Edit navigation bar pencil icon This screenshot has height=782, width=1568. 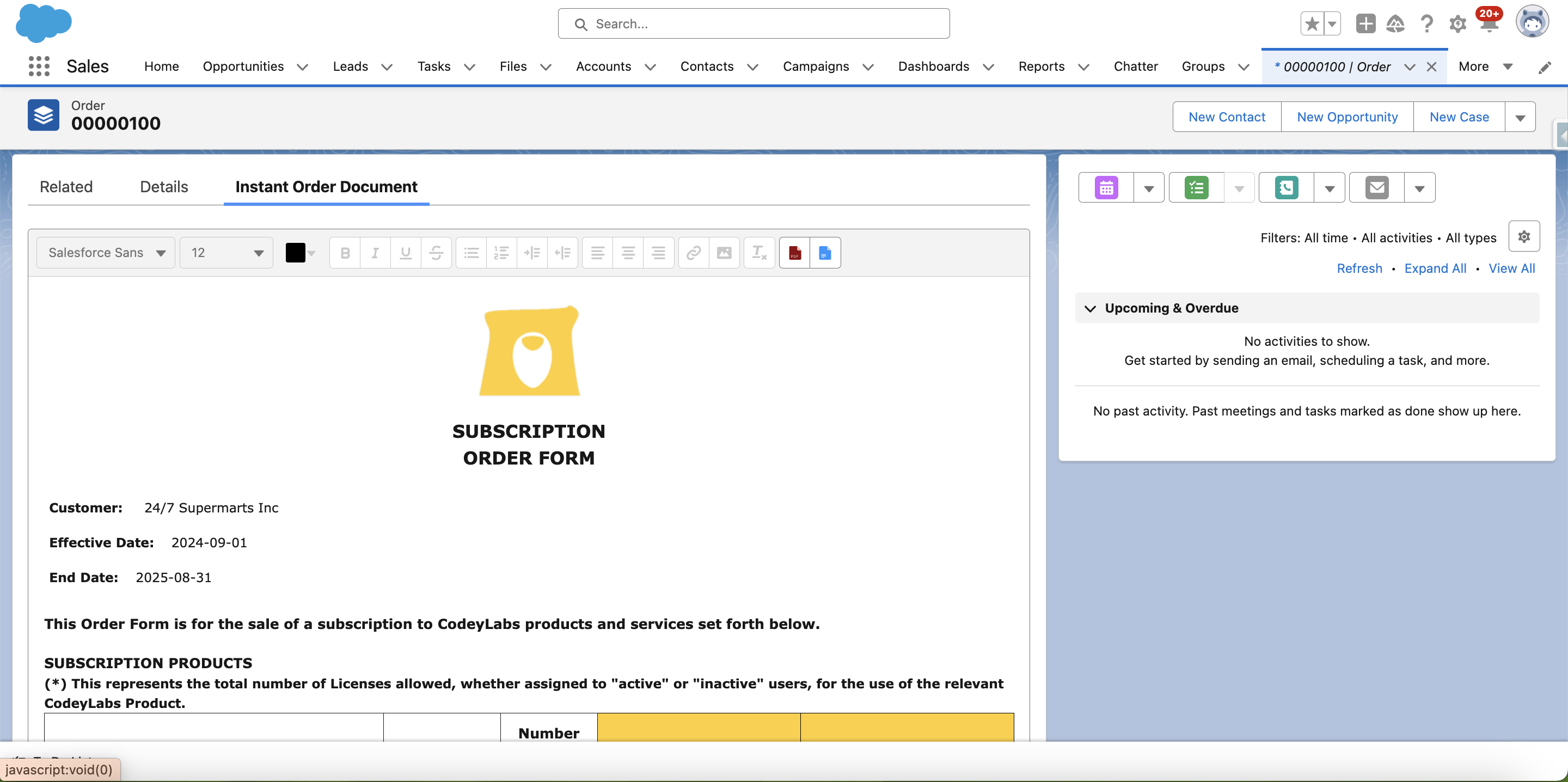pos(1544,67)
